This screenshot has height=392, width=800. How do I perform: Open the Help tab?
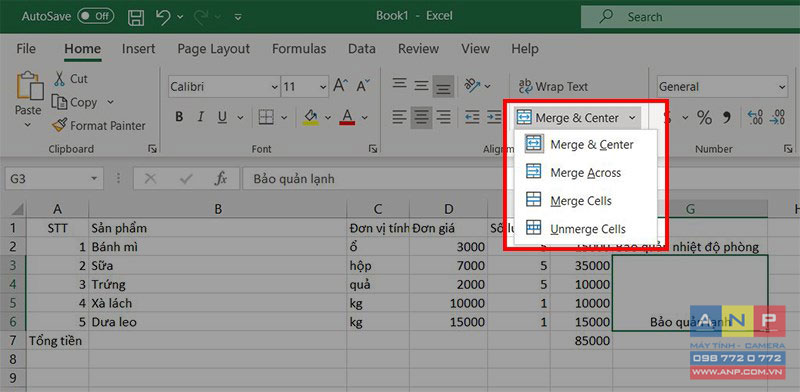[x=524, y=49]
